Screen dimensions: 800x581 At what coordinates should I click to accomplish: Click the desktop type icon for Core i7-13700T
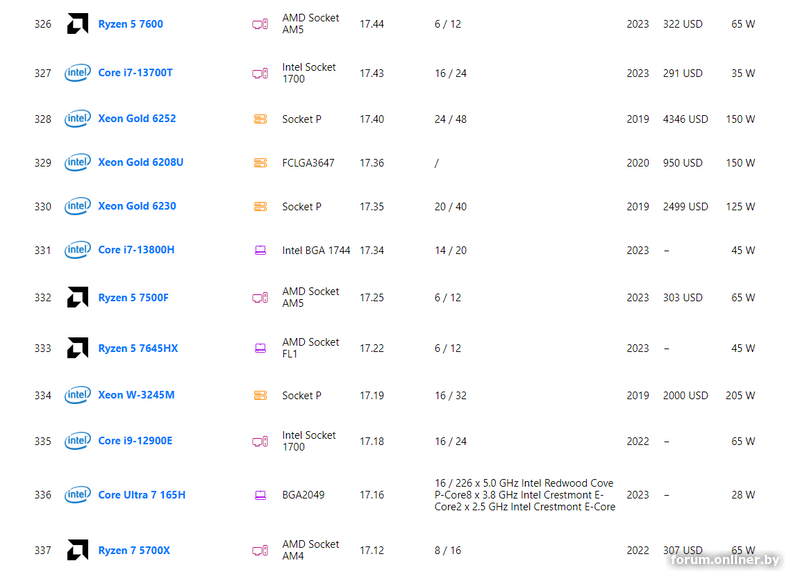260,73
